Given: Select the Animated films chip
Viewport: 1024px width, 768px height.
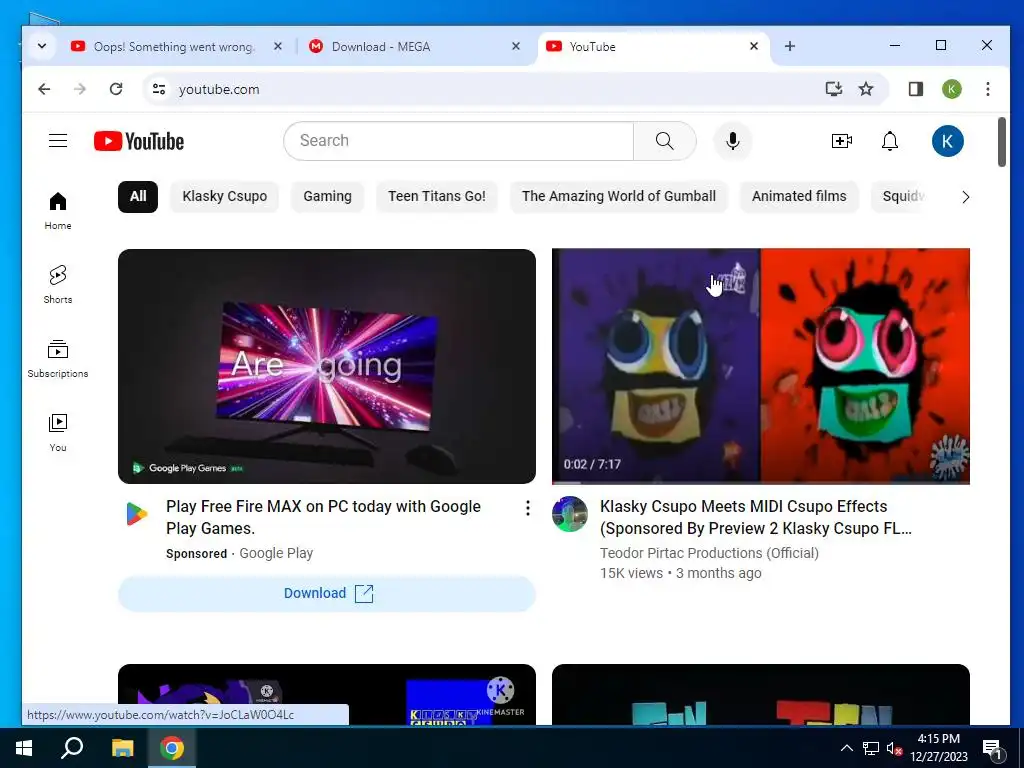Looking at the screenshot, I should 799,197.
